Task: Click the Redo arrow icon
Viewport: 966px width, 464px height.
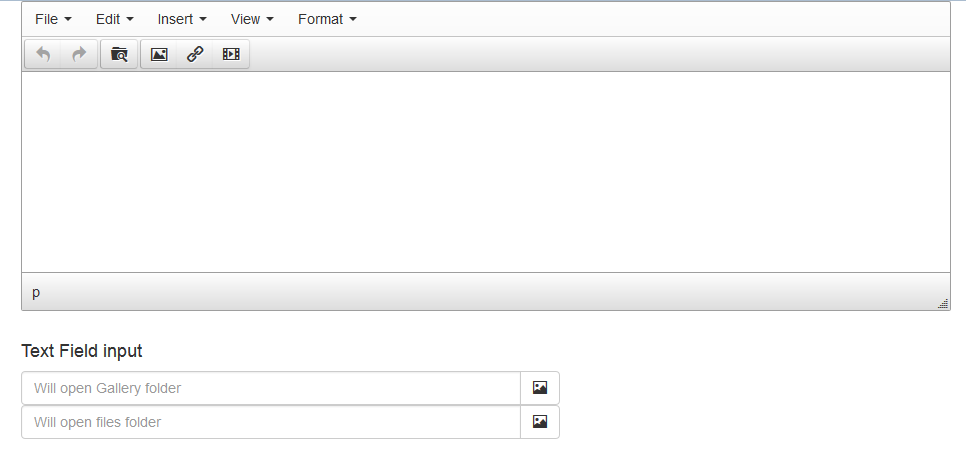Action: [79, 54]
